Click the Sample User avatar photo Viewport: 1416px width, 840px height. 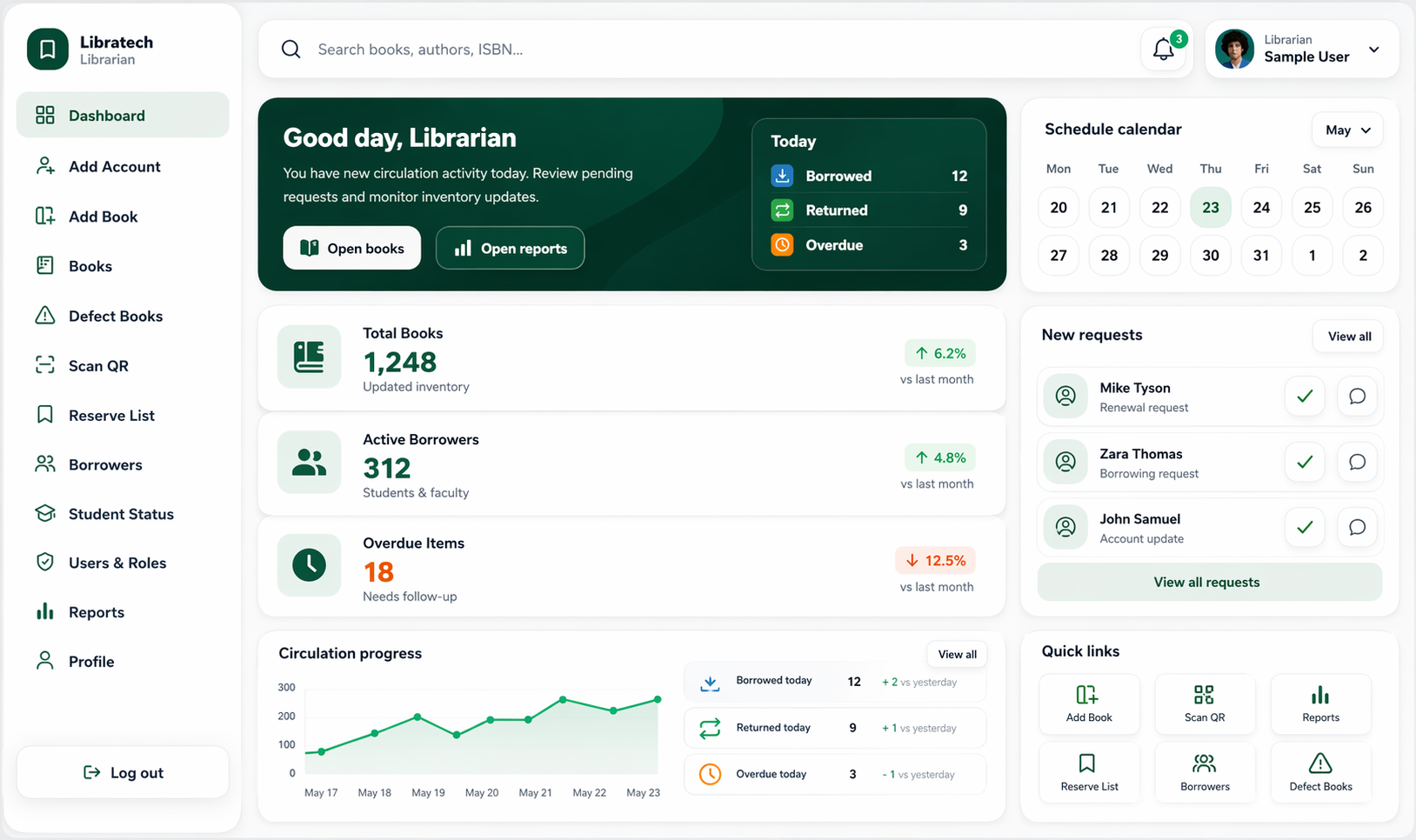click(x=1234, y=49)
